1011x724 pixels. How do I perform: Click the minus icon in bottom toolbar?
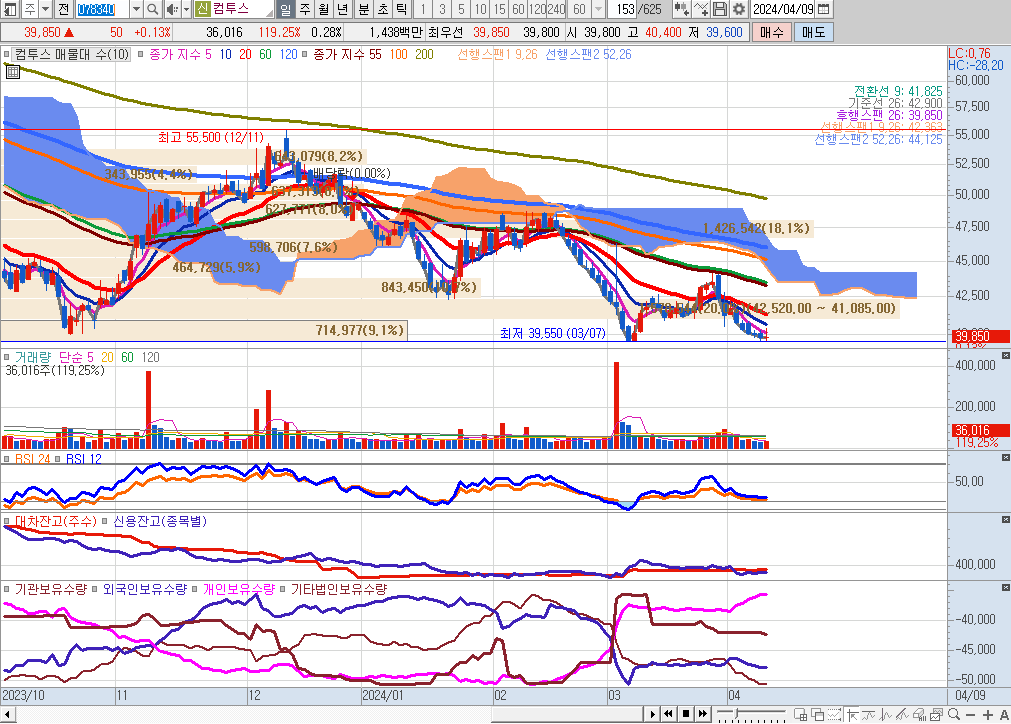click(971, 714)
